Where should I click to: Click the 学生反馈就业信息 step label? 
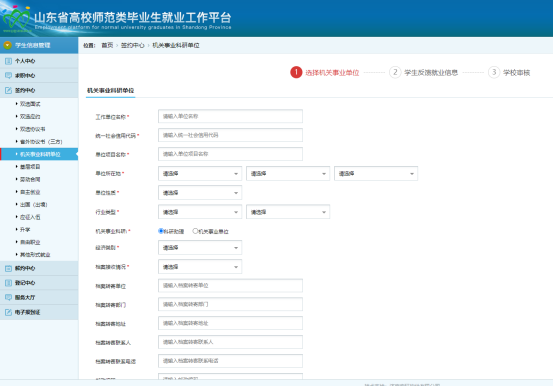[431, 73]
